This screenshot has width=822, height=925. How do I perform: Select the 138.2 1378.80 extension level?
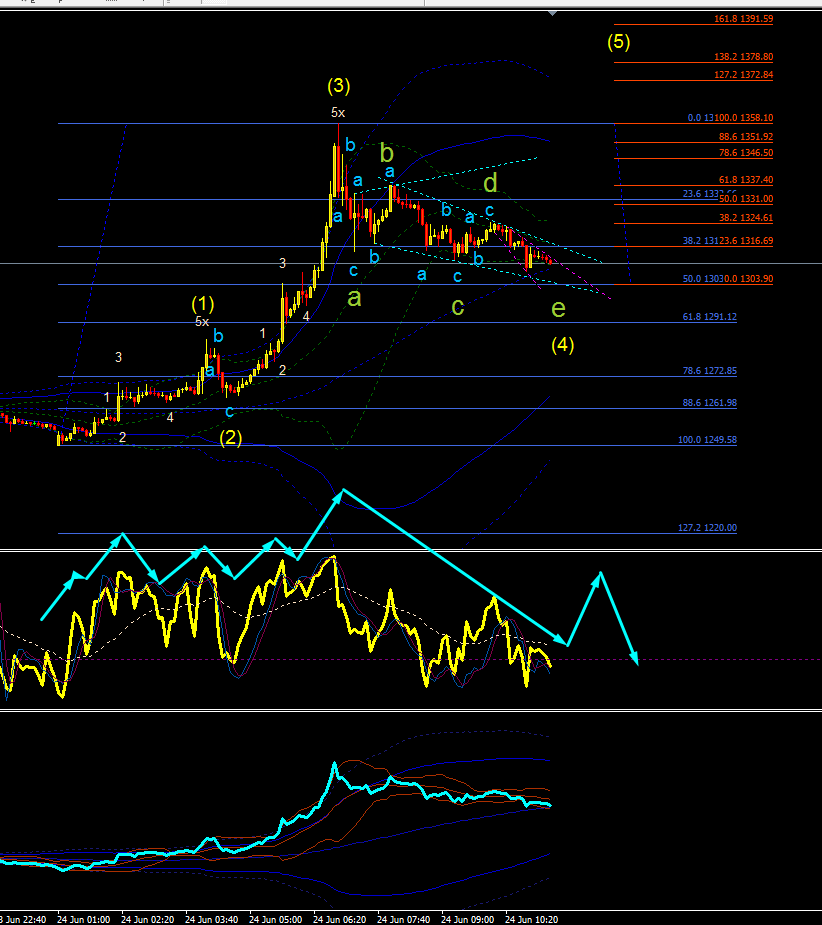pyautogui.click(x=743, y=57)
